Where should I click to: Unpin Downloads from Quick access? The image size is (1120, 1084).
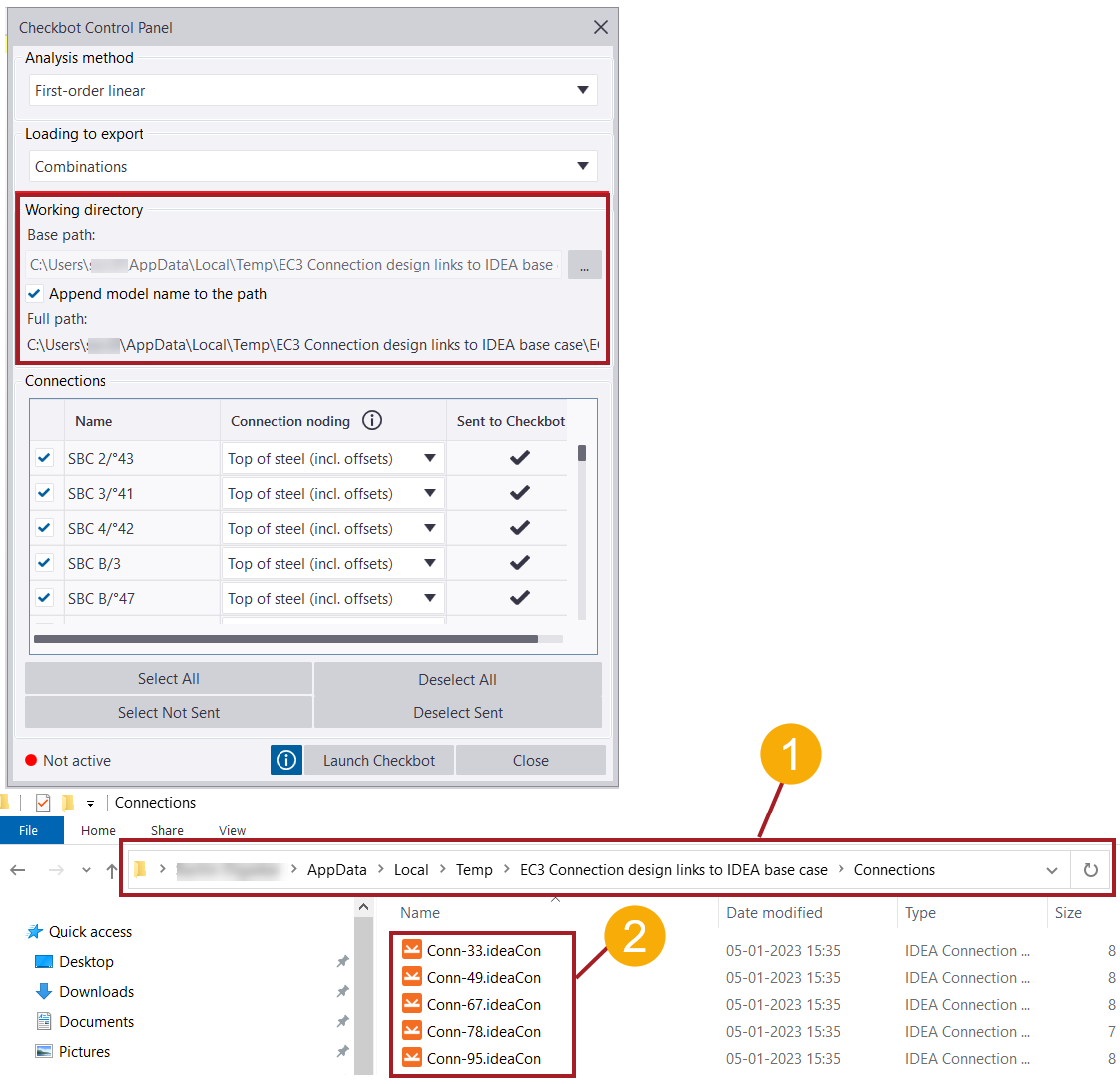coord(342,991)
